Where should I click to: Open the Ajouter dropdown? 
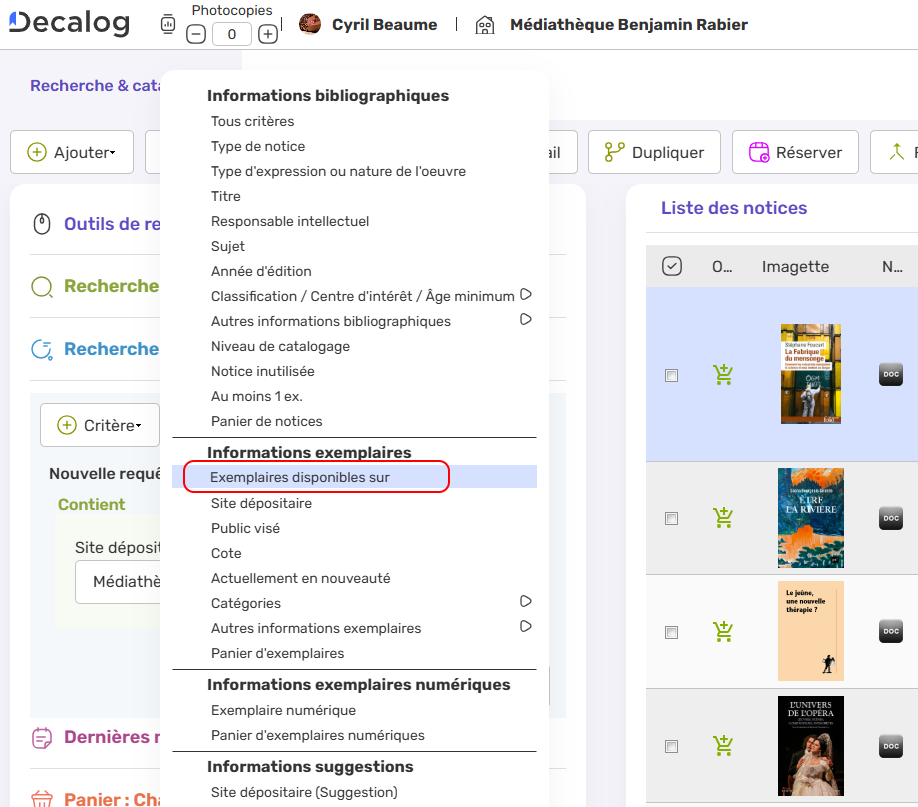pos(71,152)
